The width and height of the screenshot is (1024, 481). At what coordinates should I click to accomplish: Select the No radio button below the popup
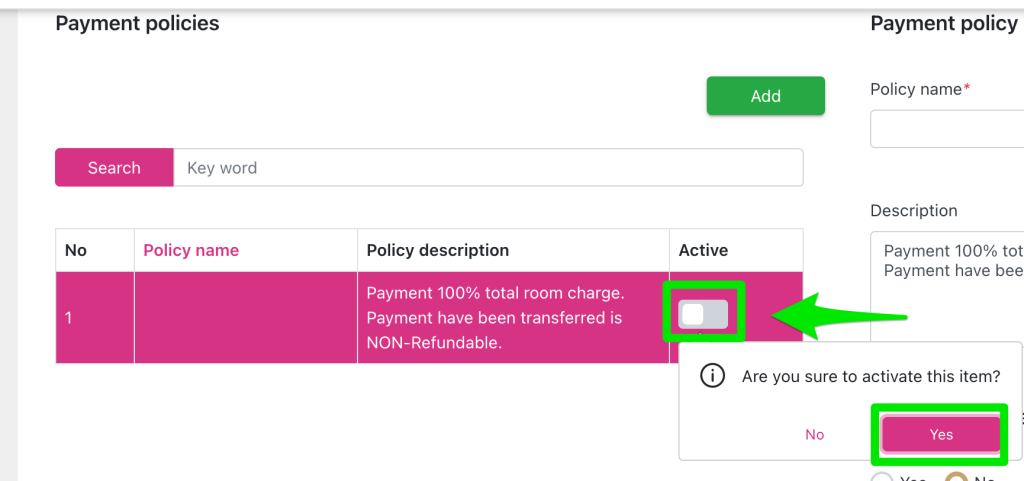pyautogui.click(x=957, y=477)
